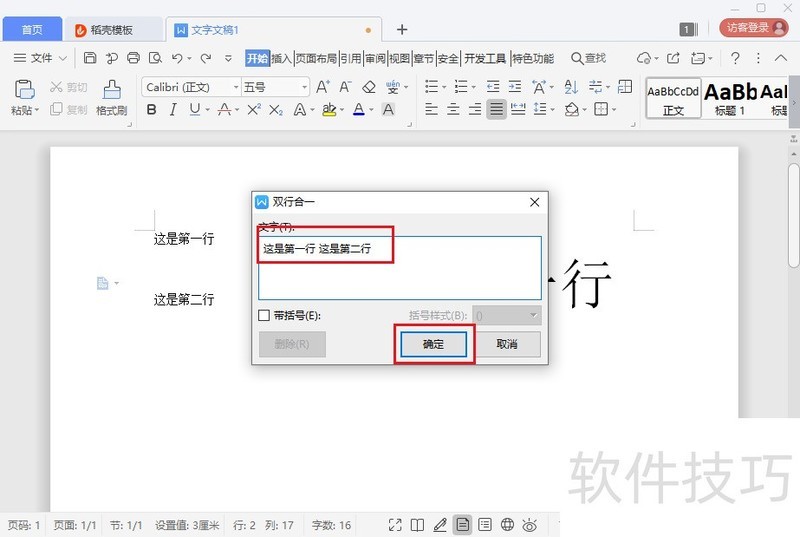Image resolution: width=800 pixels, height=537 pixels.
Task: Open the font name Calibri dropdown
Action: tap(236, 87)
